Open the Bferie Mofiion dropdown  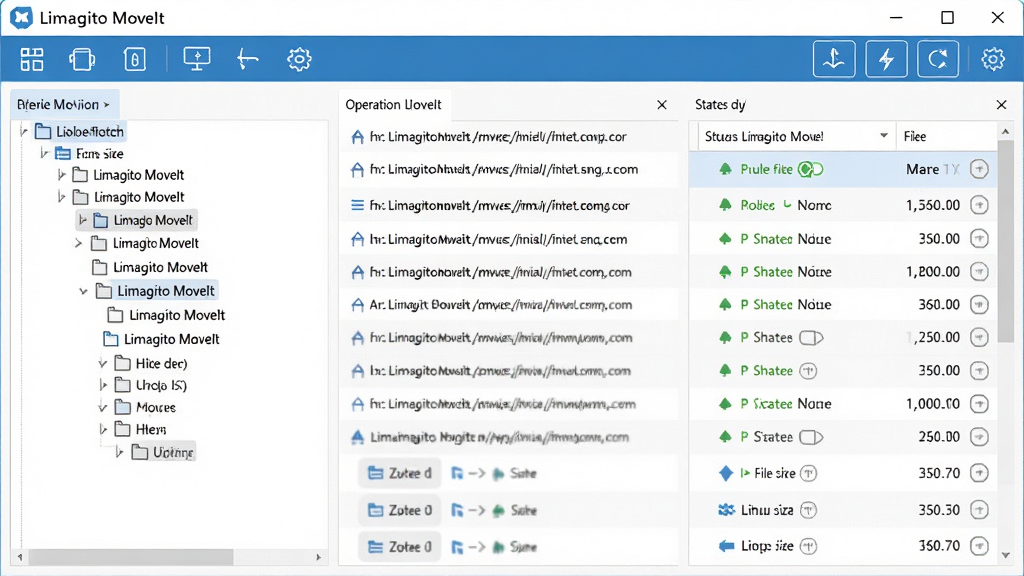coord(64,104)
